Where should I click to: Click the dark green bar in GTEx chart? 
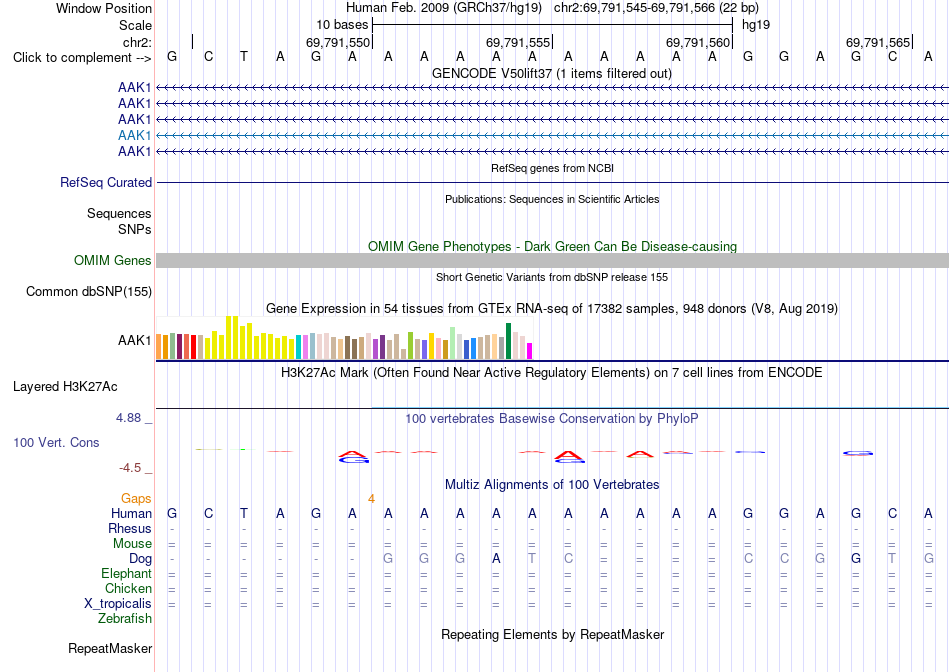(509, 341)
